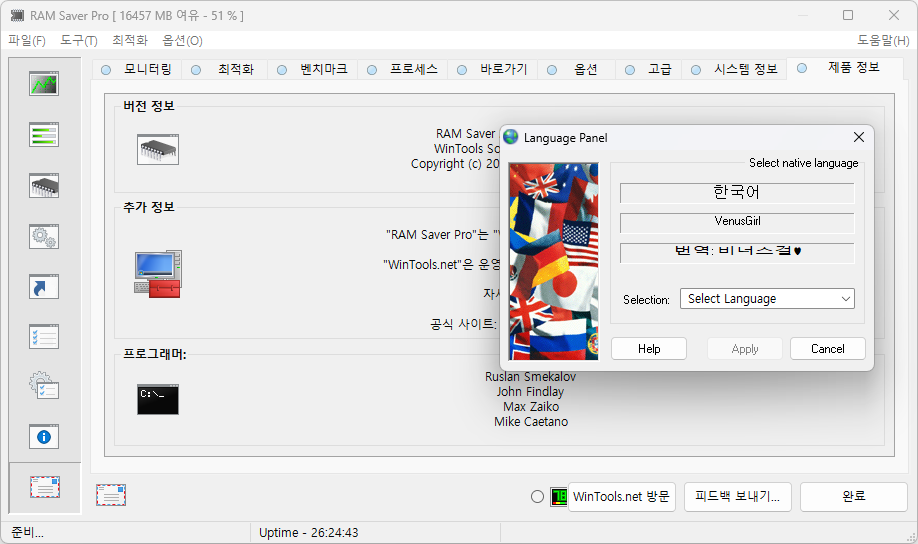Click the name Max Zaiko
The width and height of the screenshot is (918, 544).
(x=531, y=406)
